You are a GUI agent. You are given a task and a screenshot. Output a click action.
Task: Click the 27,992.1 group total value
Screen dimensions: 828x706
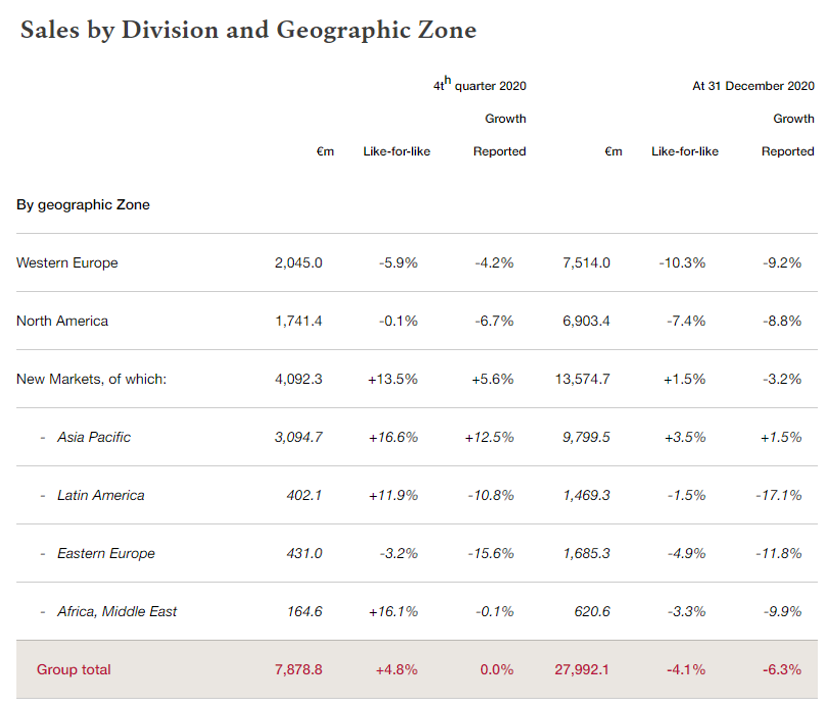point(580,669)
